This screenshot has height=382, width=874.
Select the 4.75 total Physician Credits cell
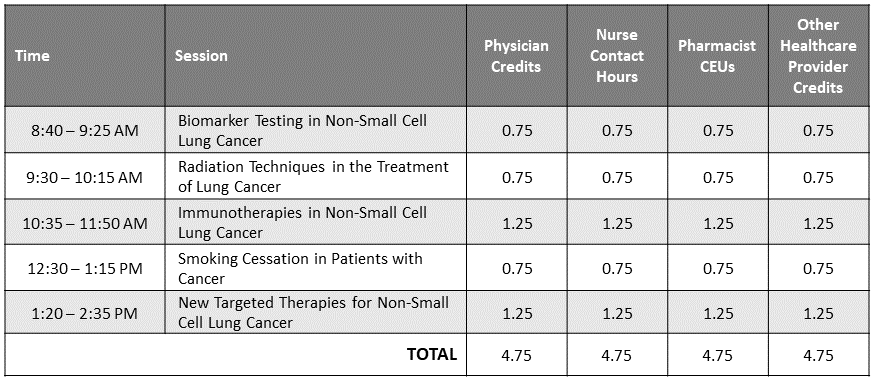[517, 354]
